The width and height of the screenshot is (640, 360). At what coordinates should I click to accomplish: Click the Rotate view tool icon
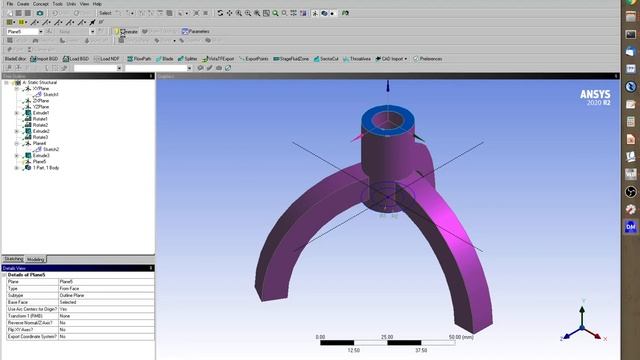point(220,13)
